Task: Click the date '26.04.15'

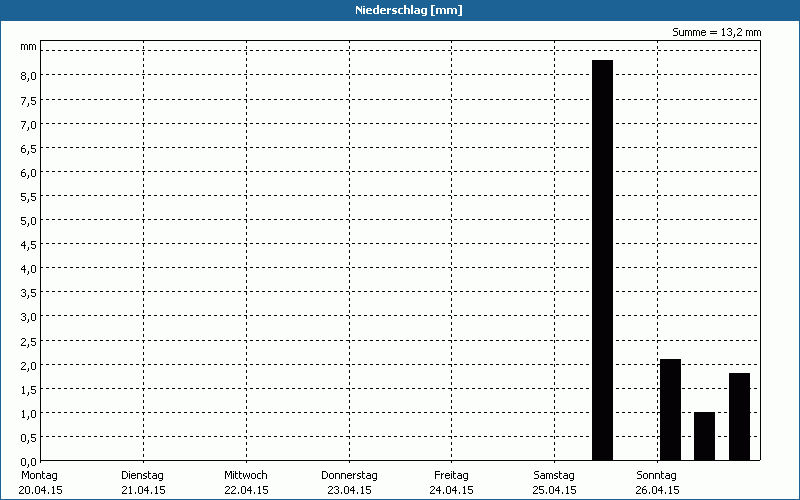Action: pyautogui.click(x=658, y=491)
